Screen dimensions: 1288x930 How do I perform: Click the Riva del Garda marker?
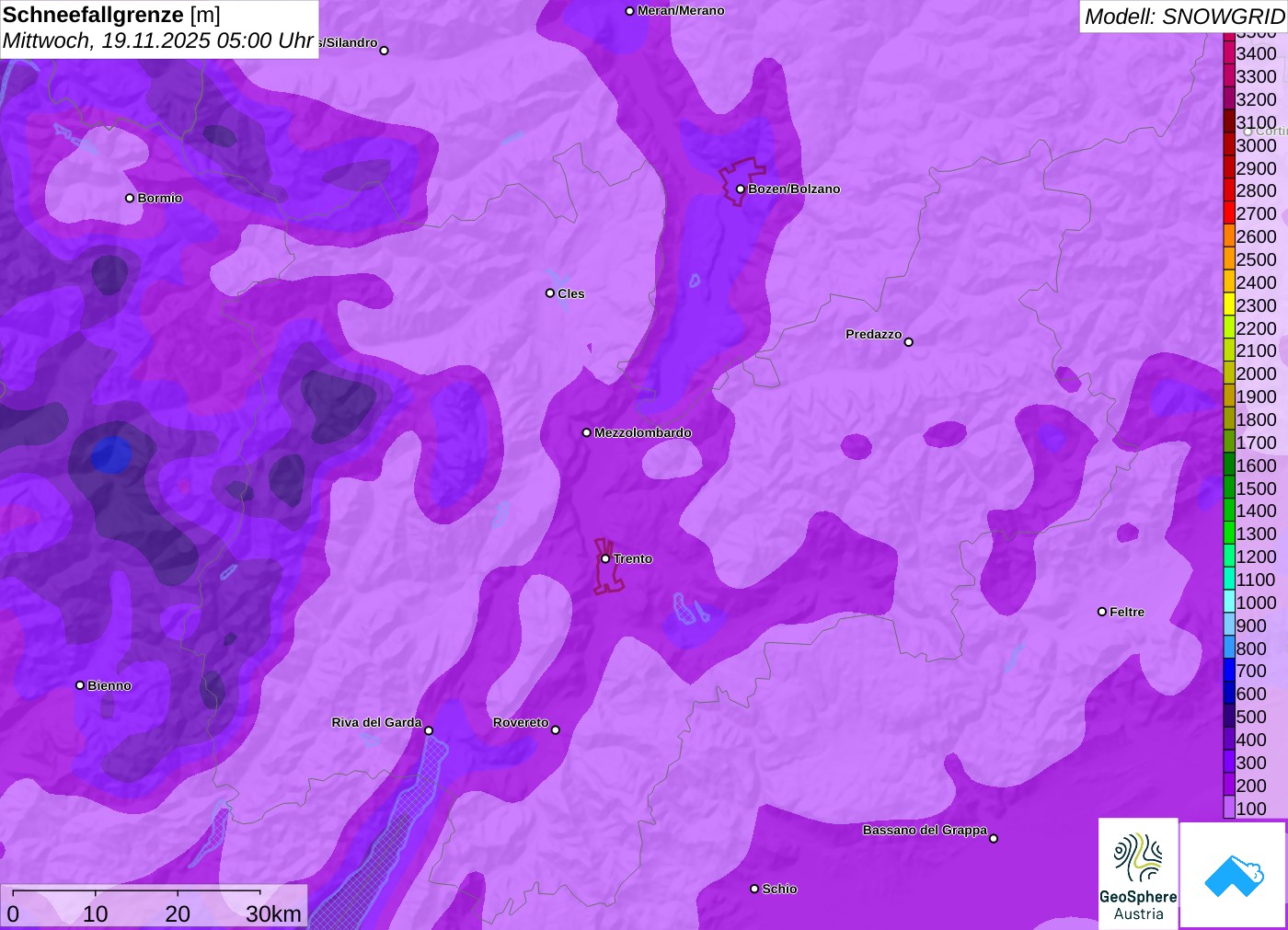[429, 730]
